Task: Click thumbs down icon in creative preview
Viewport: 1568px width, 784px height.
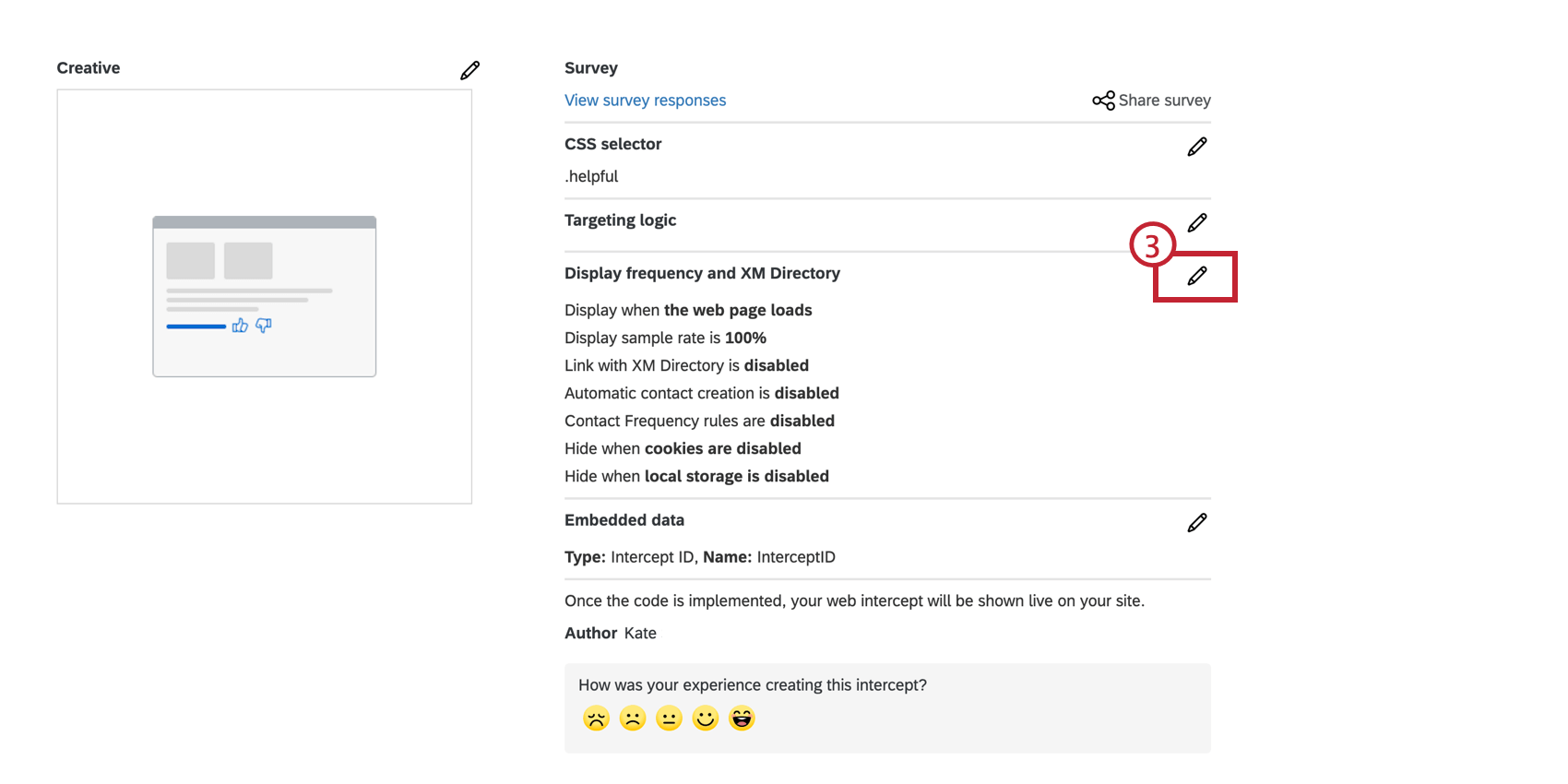Action: click(264, 326)
